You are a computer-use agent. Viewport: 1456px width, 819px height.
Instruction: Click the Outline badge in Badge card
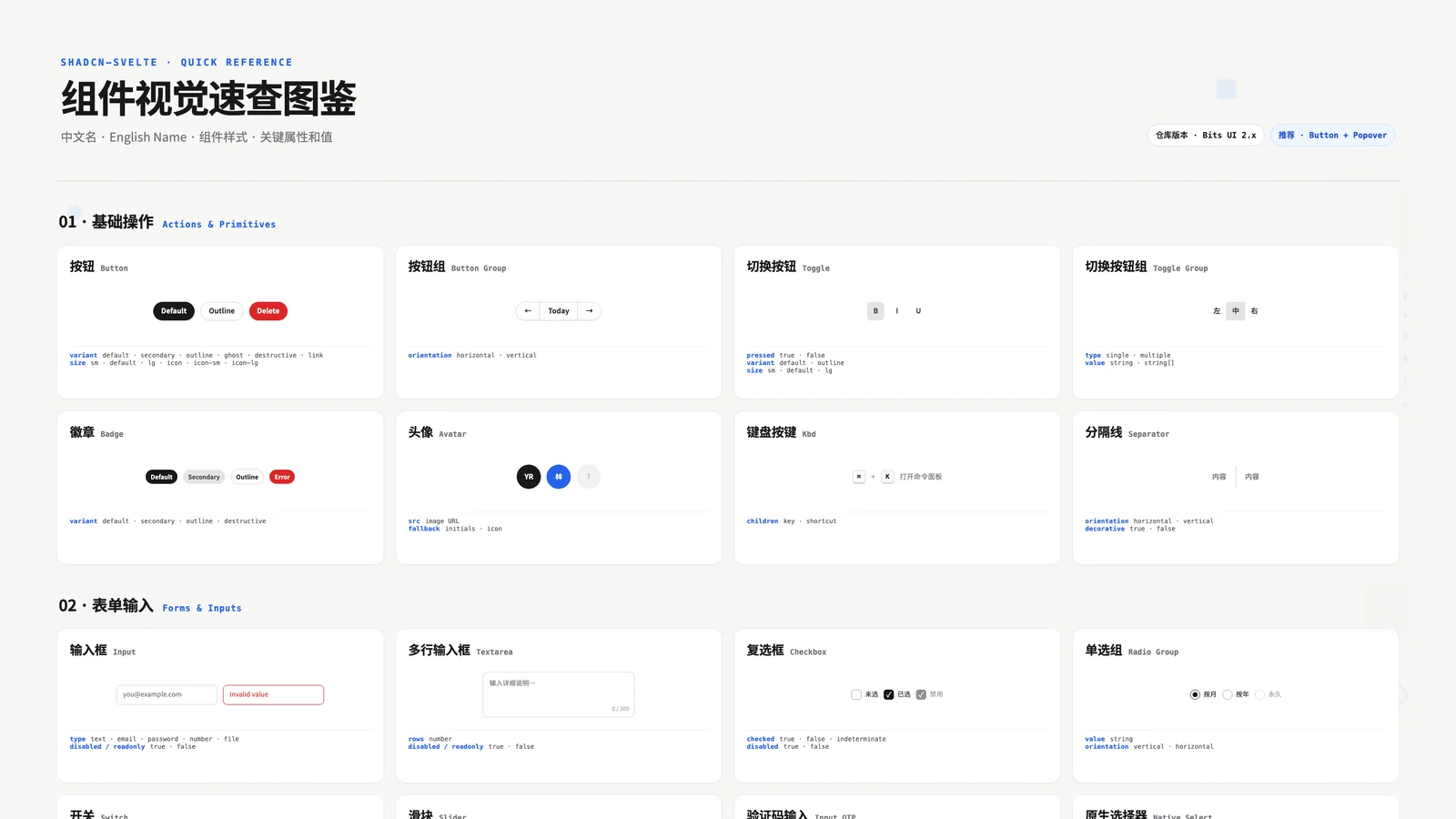click(x=248, y=477)
